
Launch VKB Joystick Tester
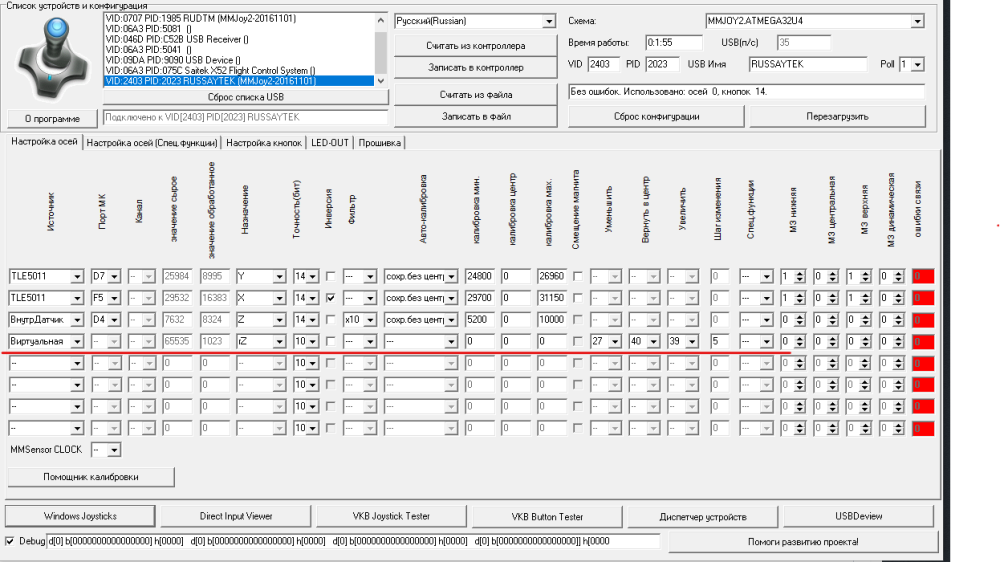[391, 516]
